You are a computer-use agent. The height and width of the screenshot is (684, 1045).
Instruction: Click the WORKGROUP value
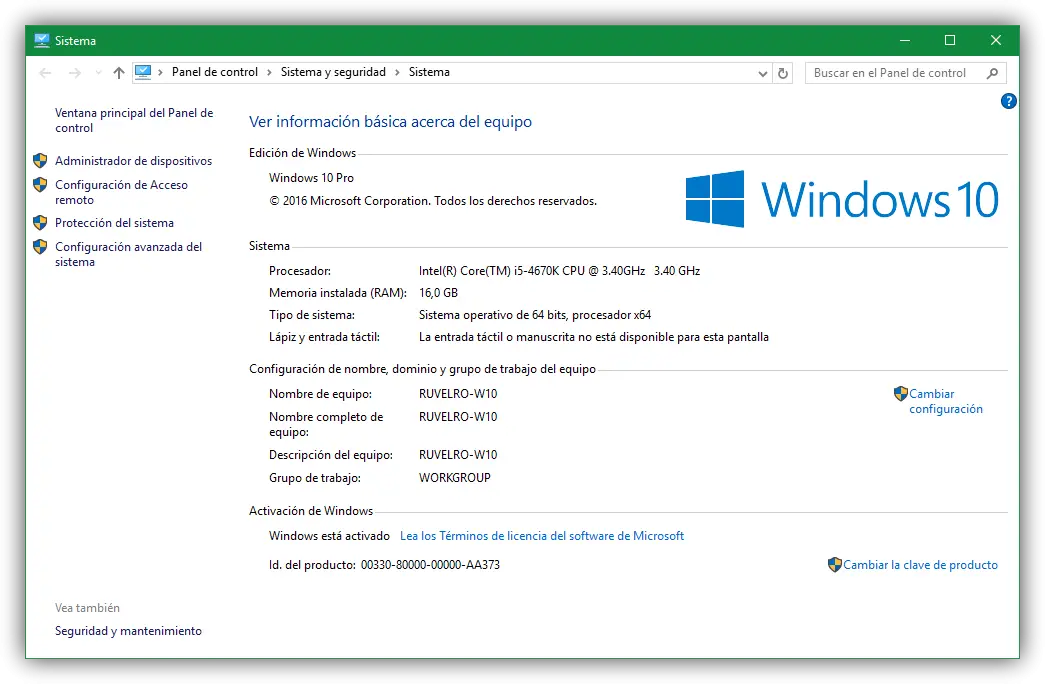coord(455,477)
